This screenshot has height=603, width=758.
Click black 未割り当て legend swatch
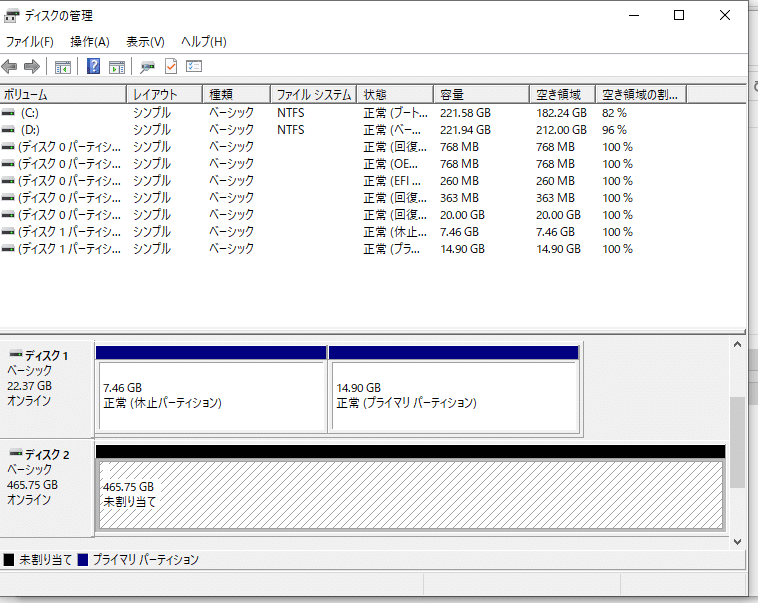pyautogui.click(x=9, y=559)
